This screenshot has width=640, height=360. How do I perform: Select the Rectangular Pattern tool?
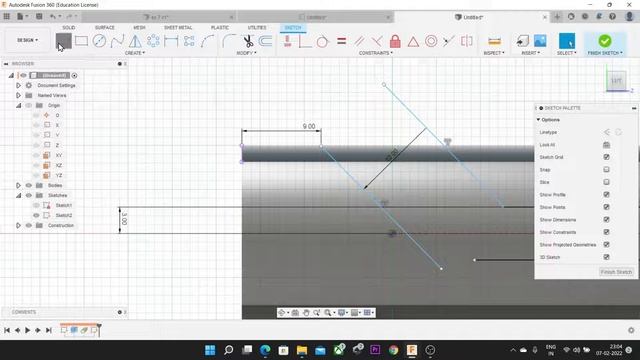pos(189,41)
